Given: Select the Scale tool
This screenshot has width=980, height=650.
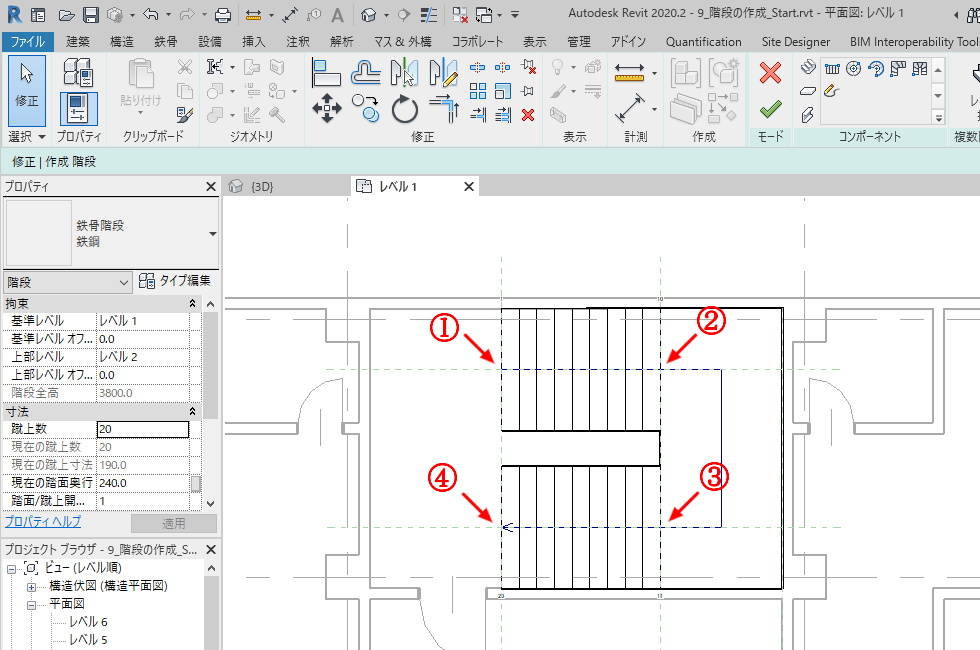Looking at the screenshot, I should click(x=503, y=91).
